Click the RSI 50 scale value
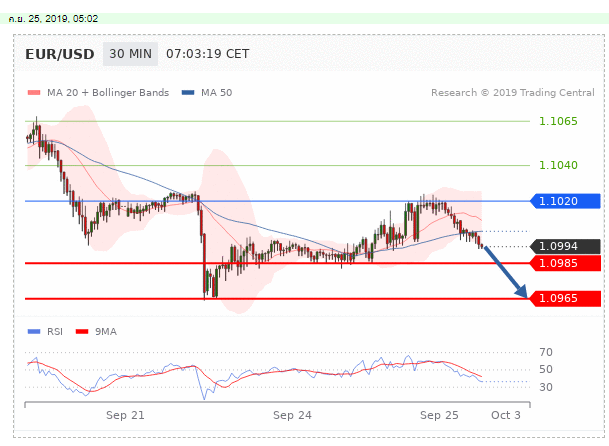The width and height of the screenshot is (609, 446). click(x=546, y=369)
